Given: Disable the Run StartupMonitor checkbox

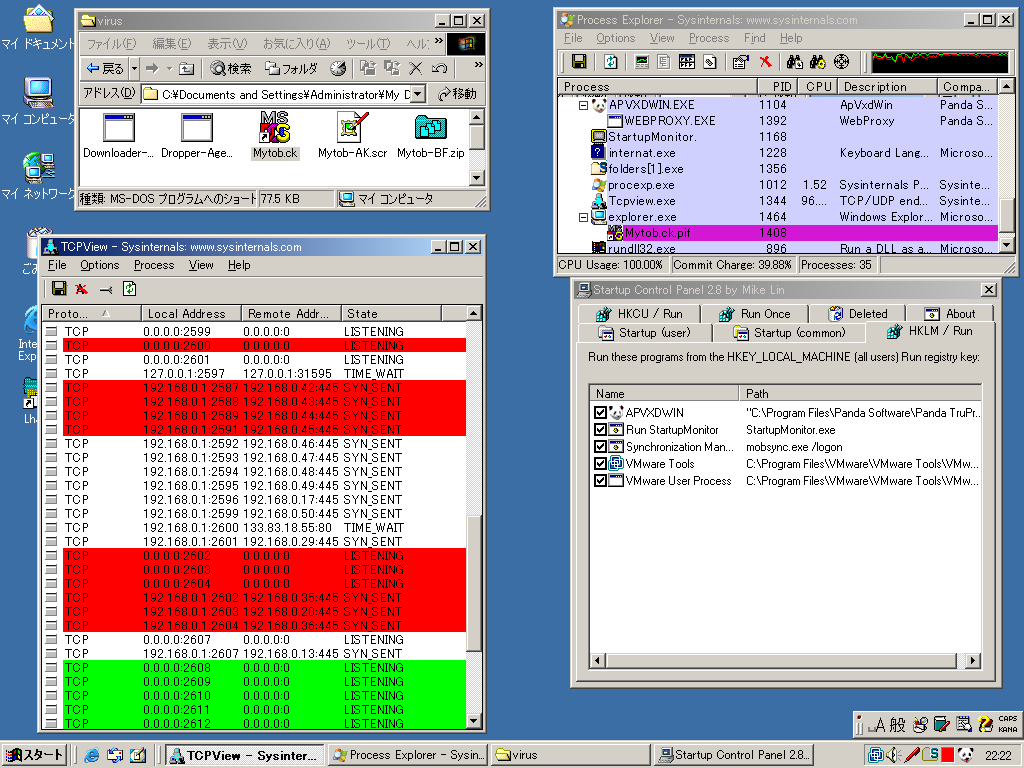Looking at the screenshot, I should coord(600,430).
